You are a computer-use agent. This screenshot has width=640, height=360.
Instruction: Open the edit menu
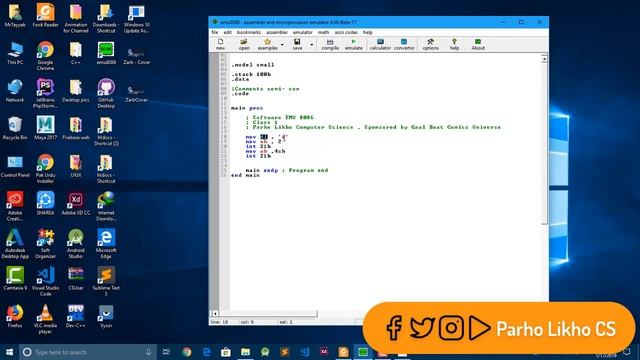click(227, 32)
